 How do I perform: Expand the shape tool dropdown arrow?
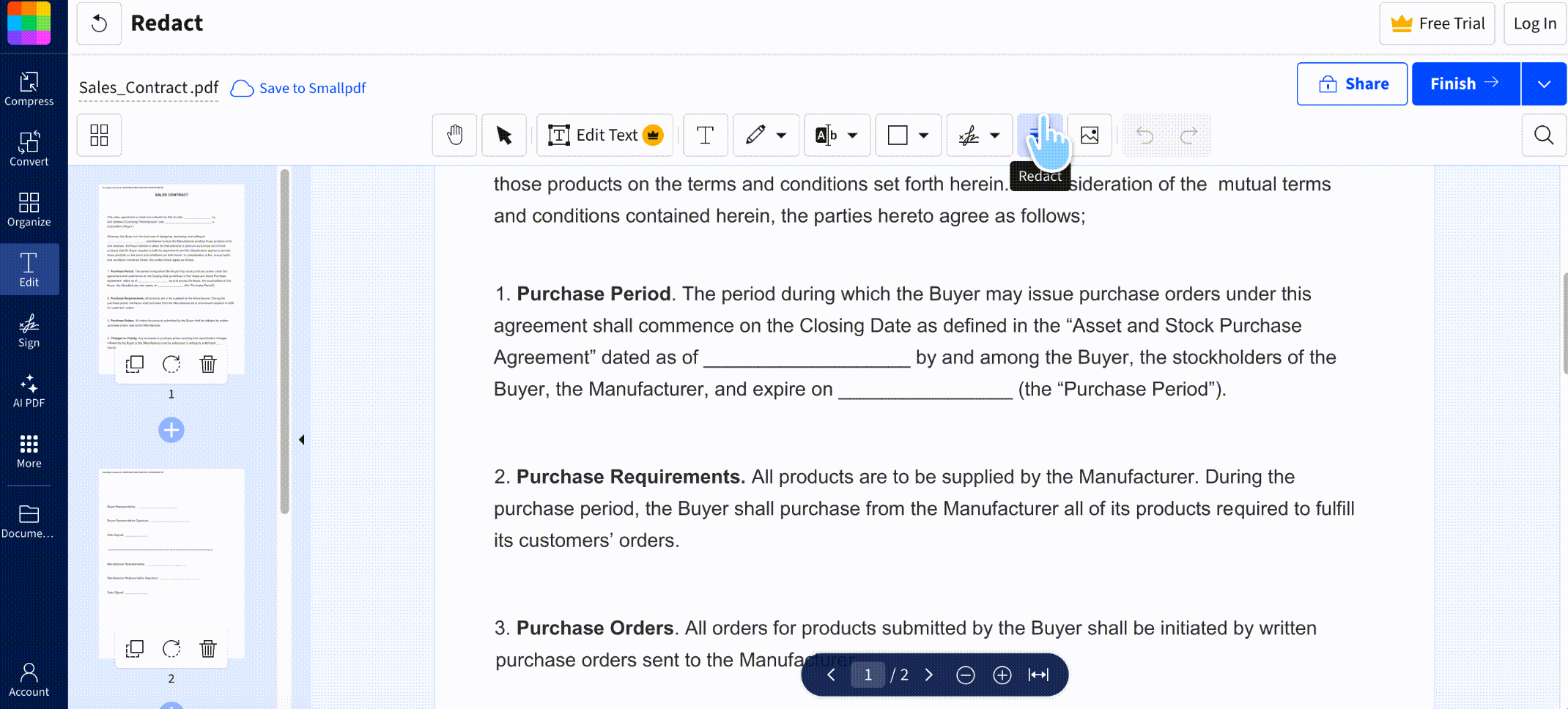[x=924, y=136]
